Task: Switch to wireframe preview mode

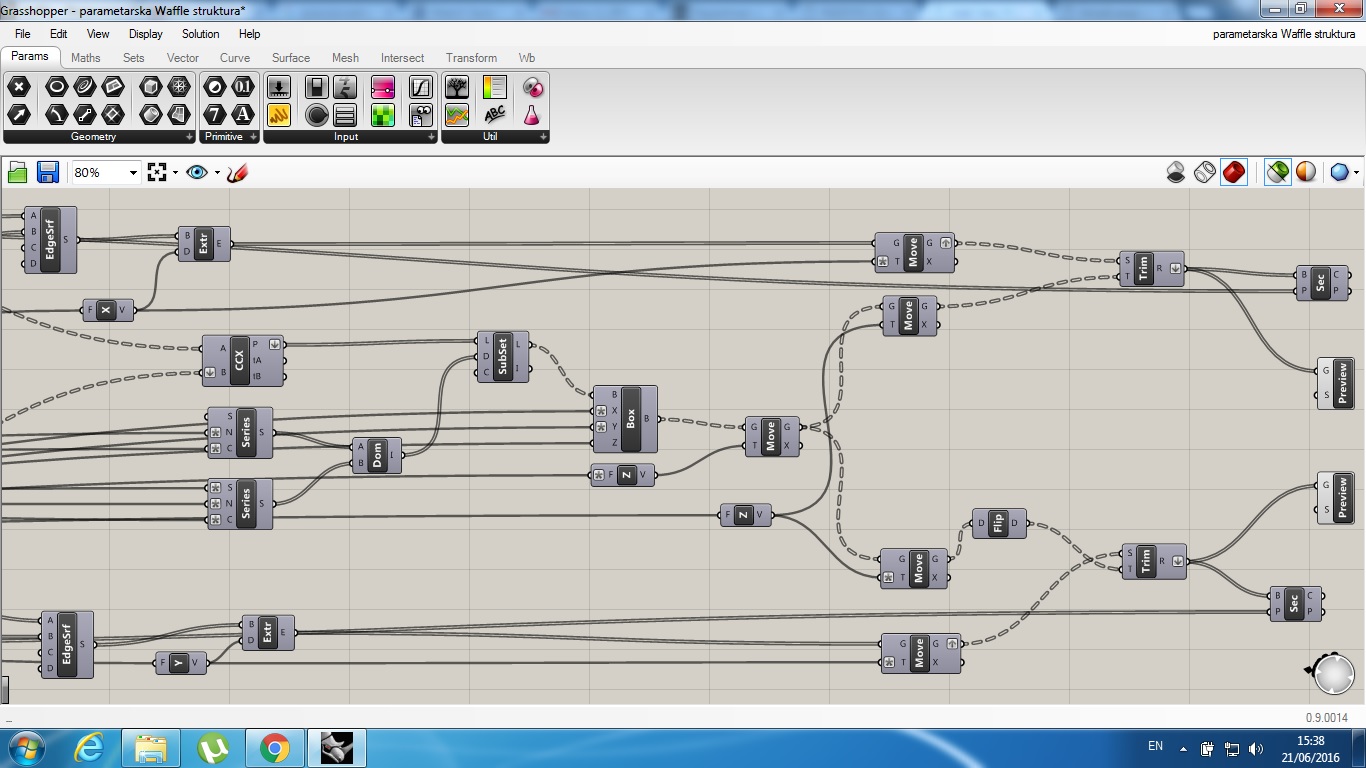Action: (x=1205, y=172)
